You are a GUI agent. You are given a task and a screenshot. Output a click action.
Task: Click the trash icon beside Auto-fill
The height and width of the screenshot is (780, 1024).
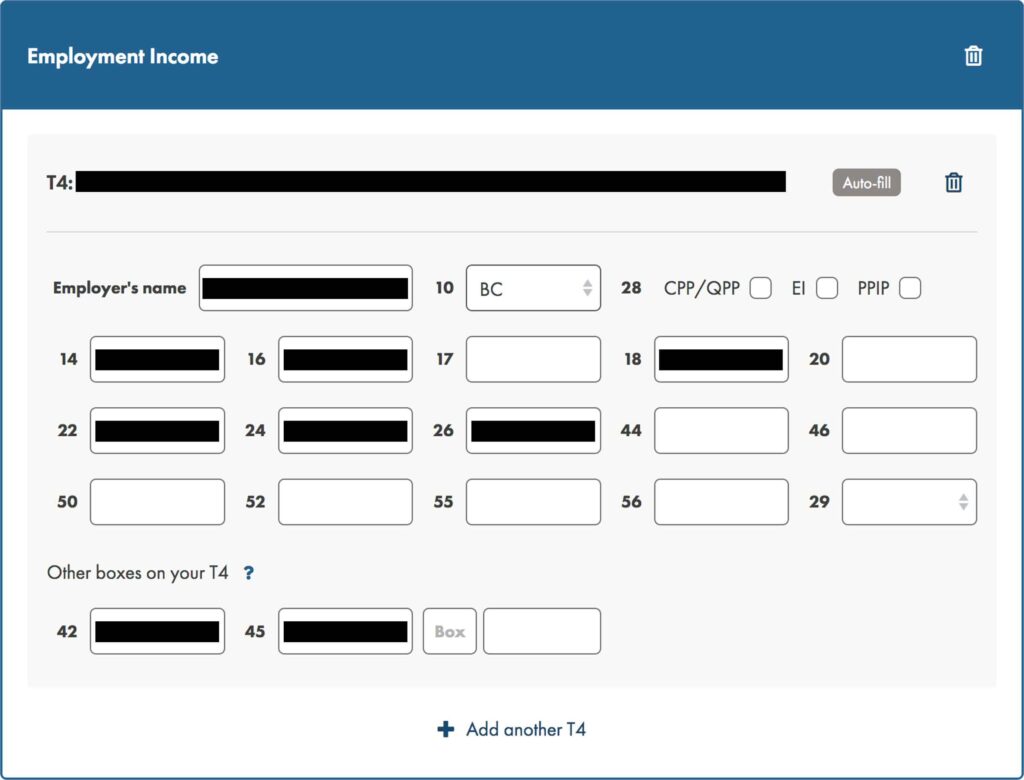(x=954, y=183)
